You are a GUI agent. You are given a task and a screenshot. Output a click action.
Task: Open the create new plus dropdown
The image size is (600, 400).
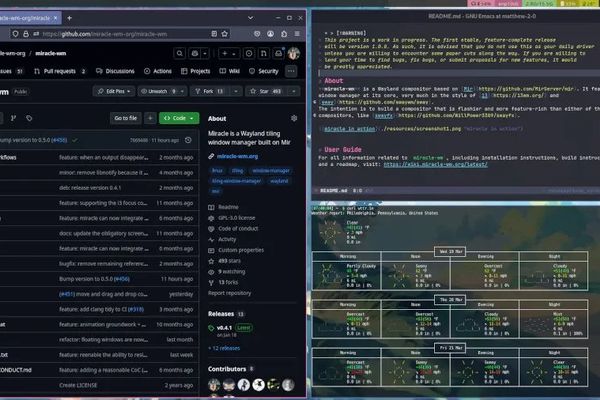tap(229, 53)
